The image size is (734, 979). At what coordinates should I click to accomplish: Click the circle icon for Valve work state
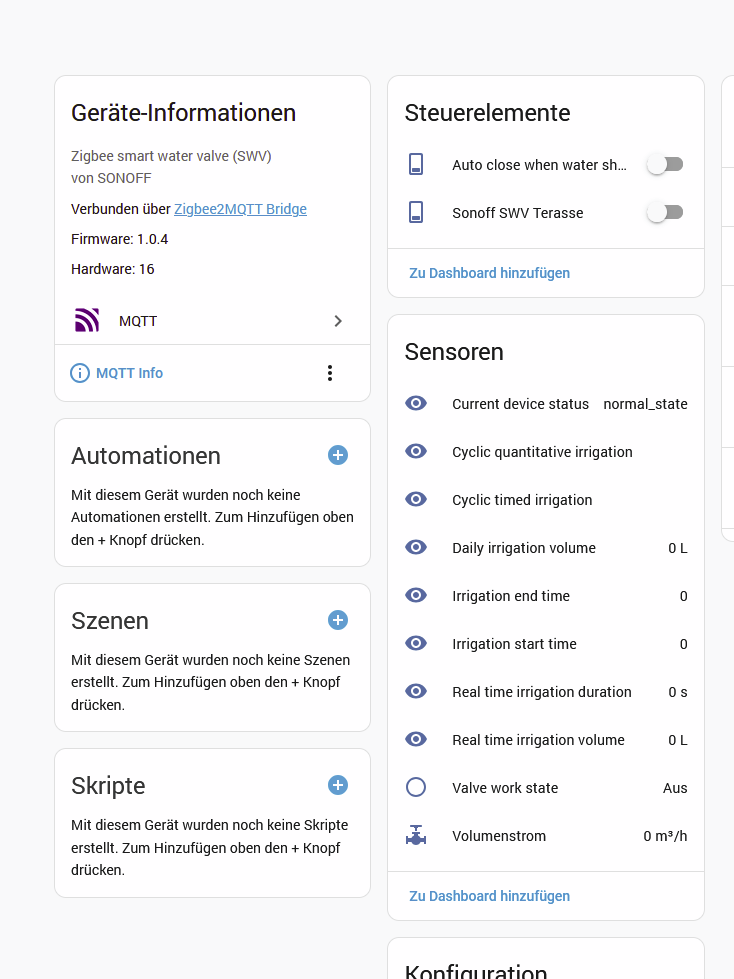click(x=416, y=787)
